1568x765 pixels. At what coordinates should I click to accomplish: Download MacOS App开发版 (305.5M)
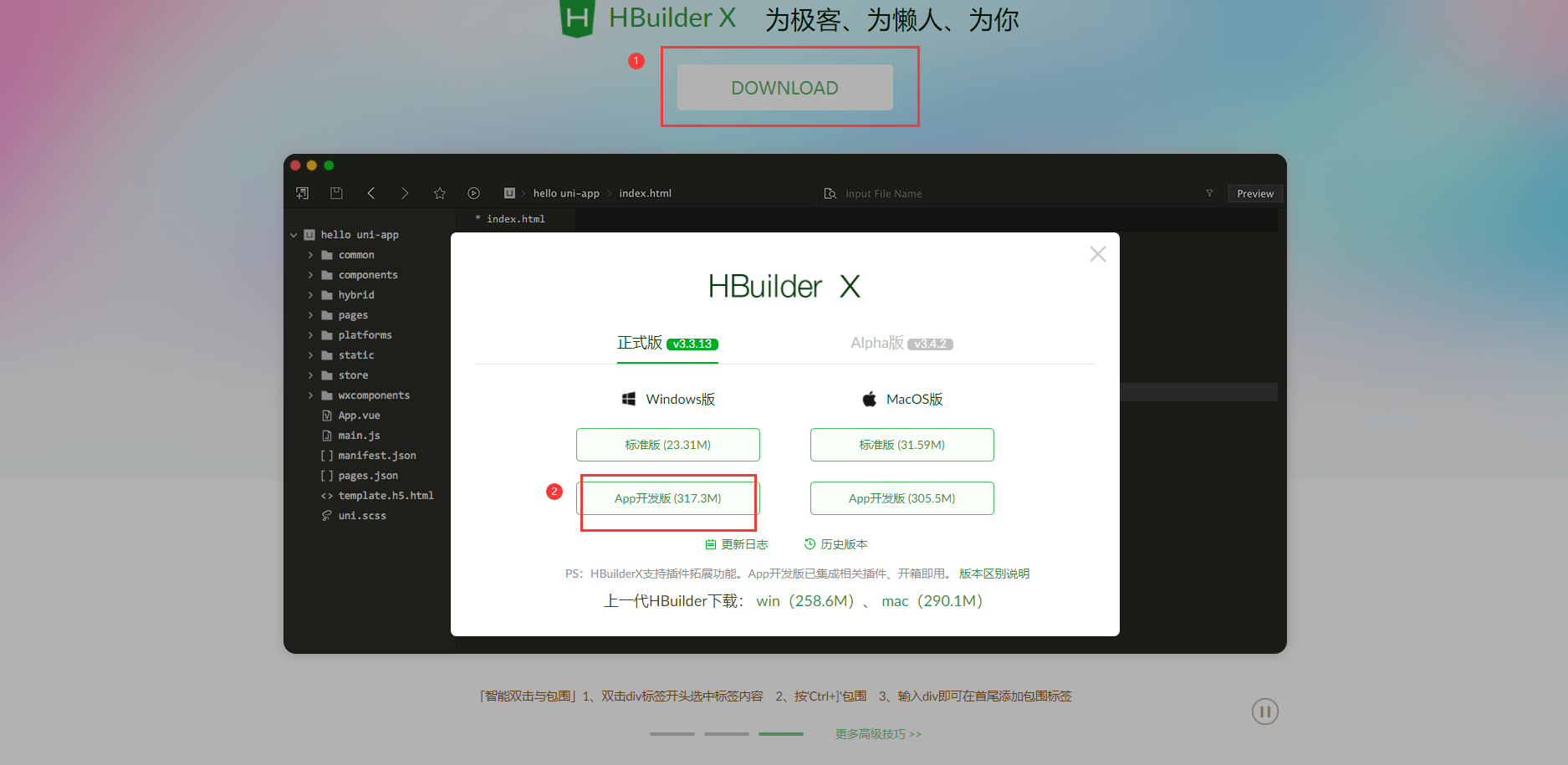901,498
